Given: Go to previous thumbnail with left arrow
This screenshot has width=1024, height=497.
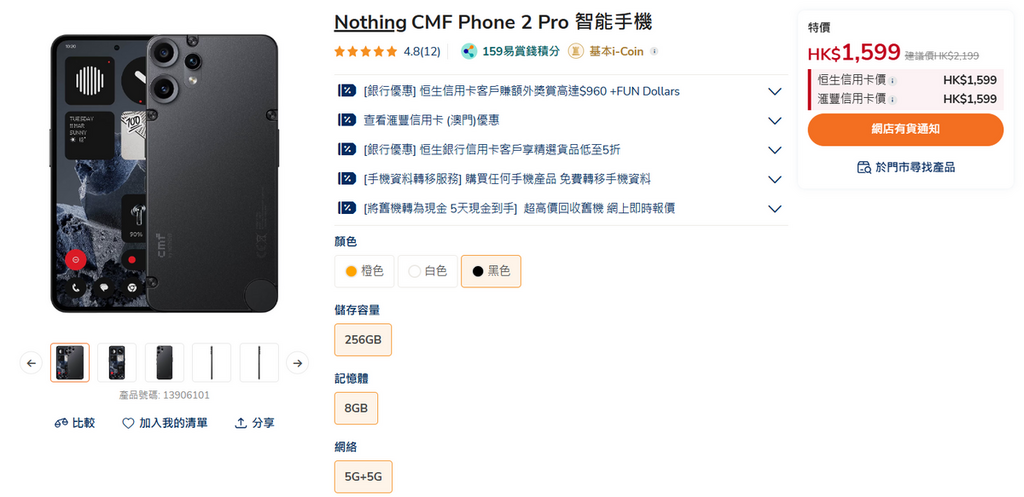Looking at the screenshot, I should [x=31, y=362].
